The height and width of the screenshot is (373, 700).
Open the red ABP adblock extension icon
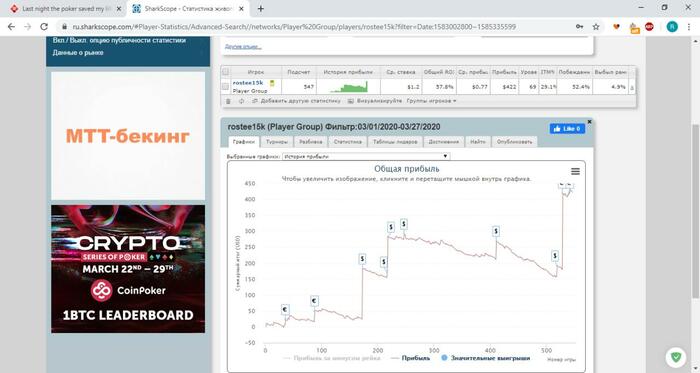pyautogui.click(x=650, y=27)
